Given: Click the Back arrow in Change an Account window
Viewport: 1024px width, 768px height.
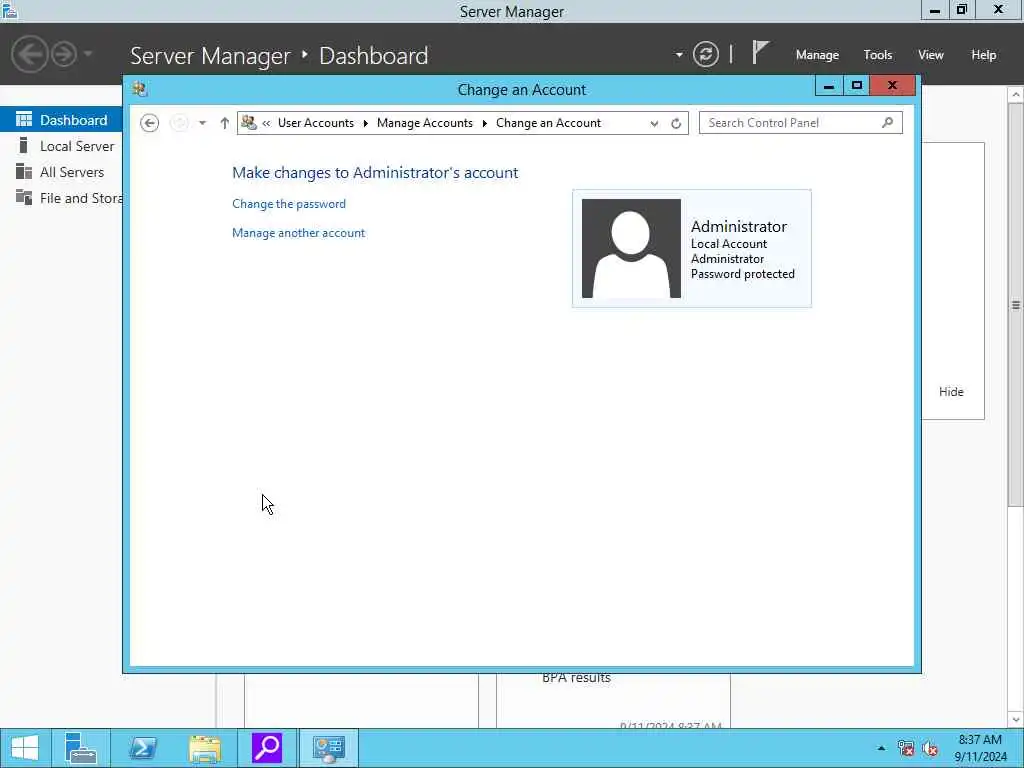Looking at the screenshot, I should [150, 123].
